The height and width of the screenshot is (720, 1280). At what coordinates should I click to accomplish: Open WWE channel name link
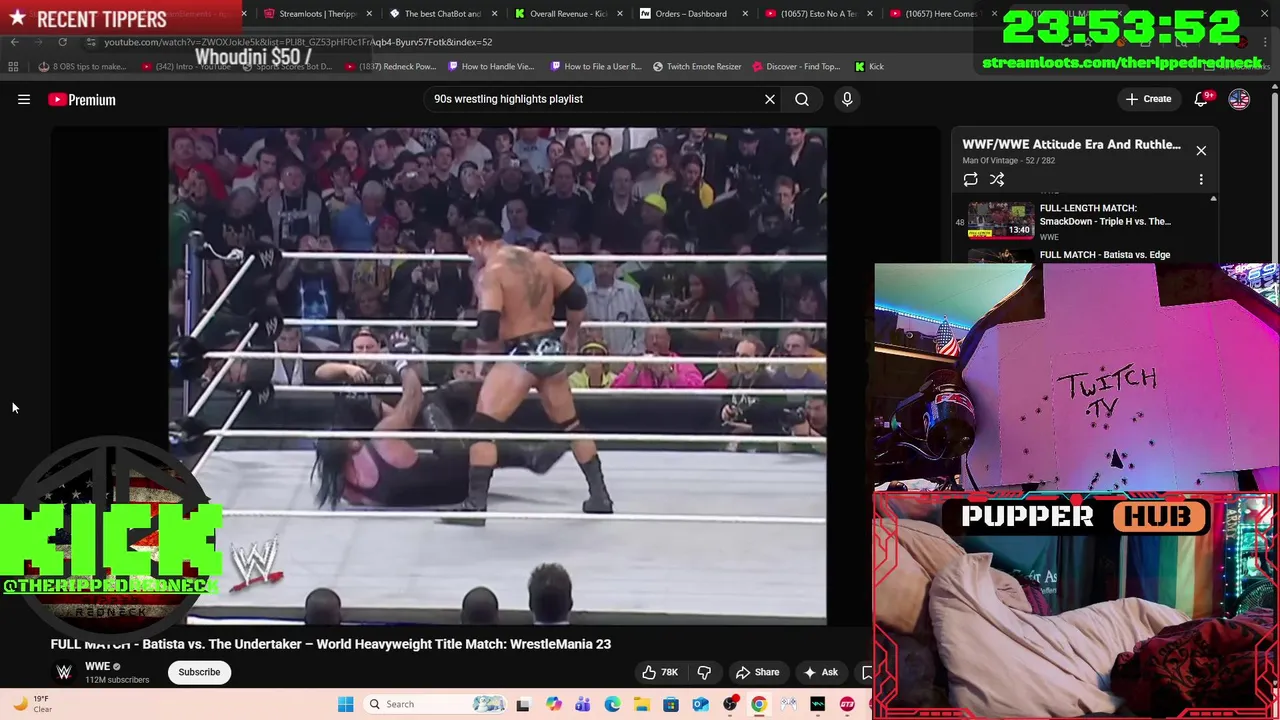coord(97,666)
